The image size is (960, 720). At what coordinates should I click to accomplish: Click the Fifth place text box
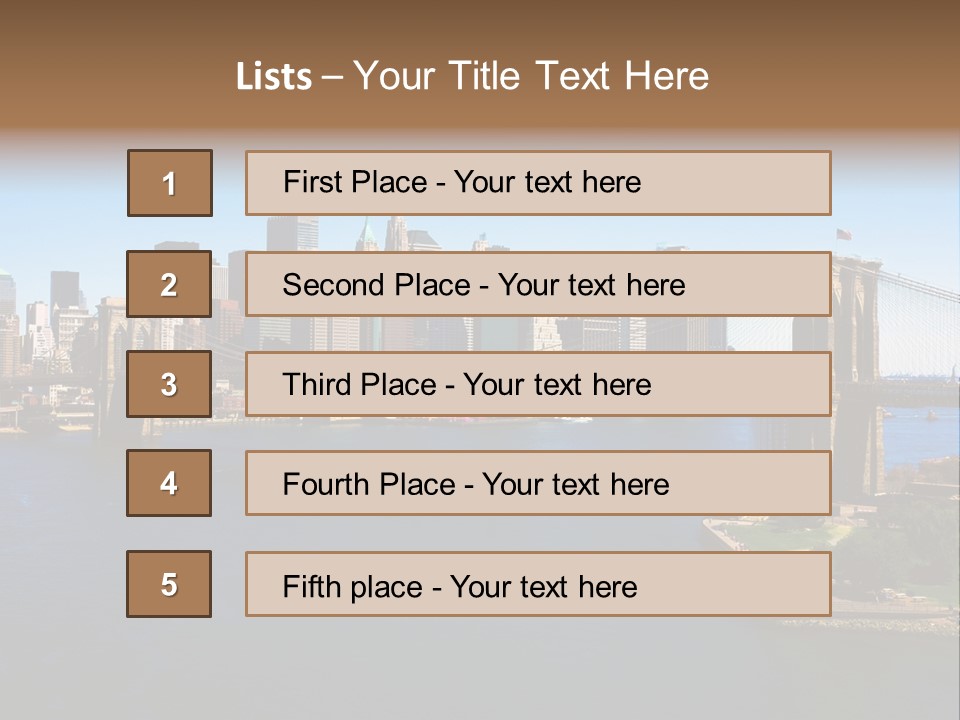click(x=538, y=584)
